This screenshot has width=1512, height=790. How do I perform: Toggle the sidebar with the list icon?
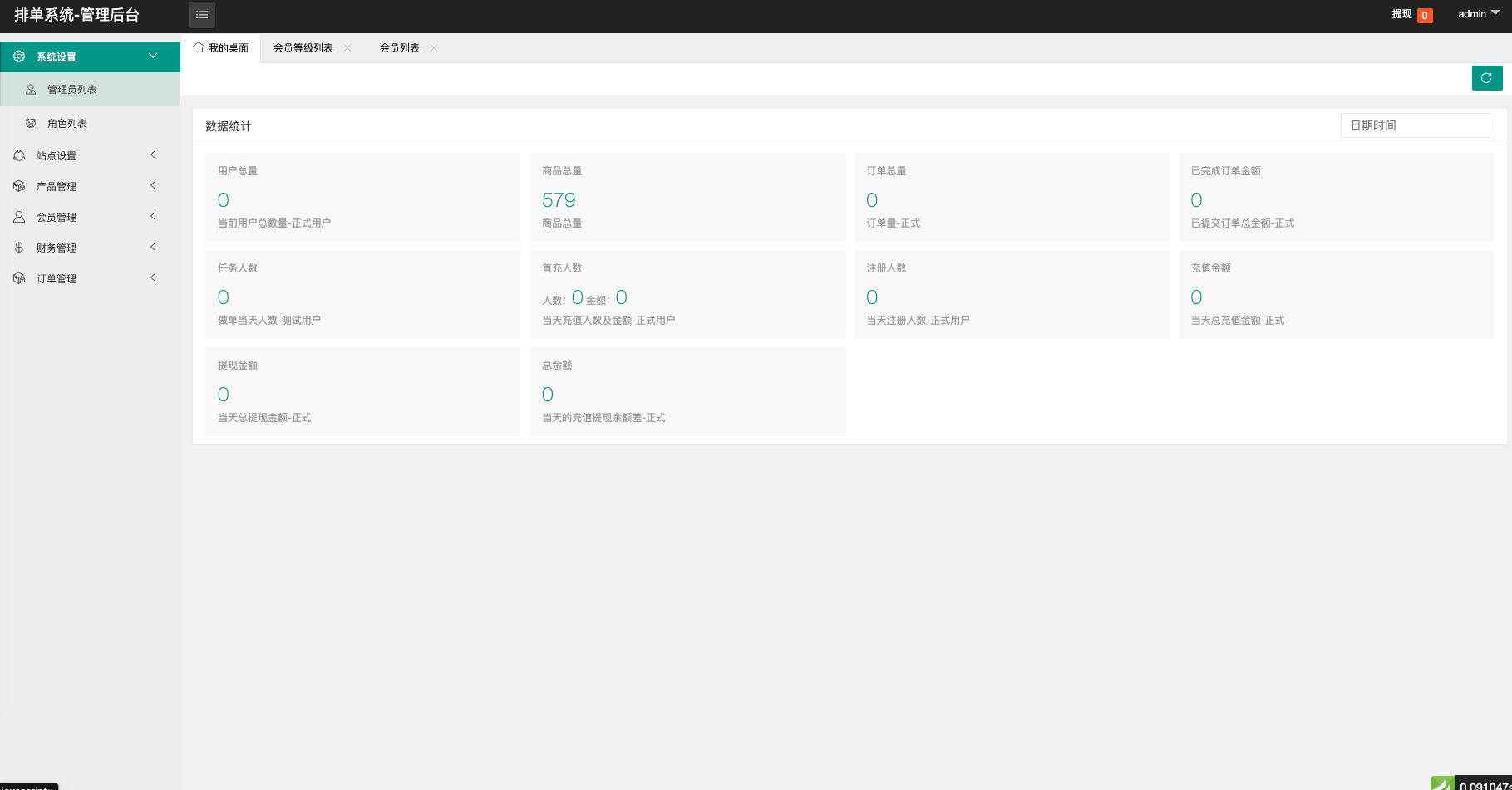(202, 15)
